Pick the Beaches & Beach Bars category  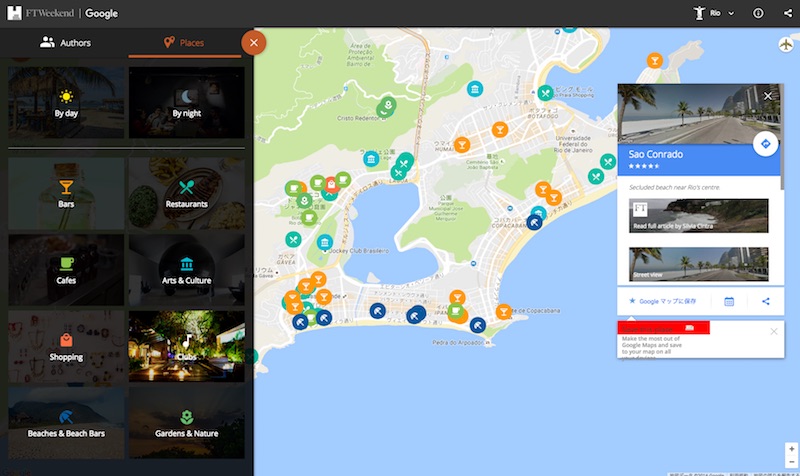66,424
